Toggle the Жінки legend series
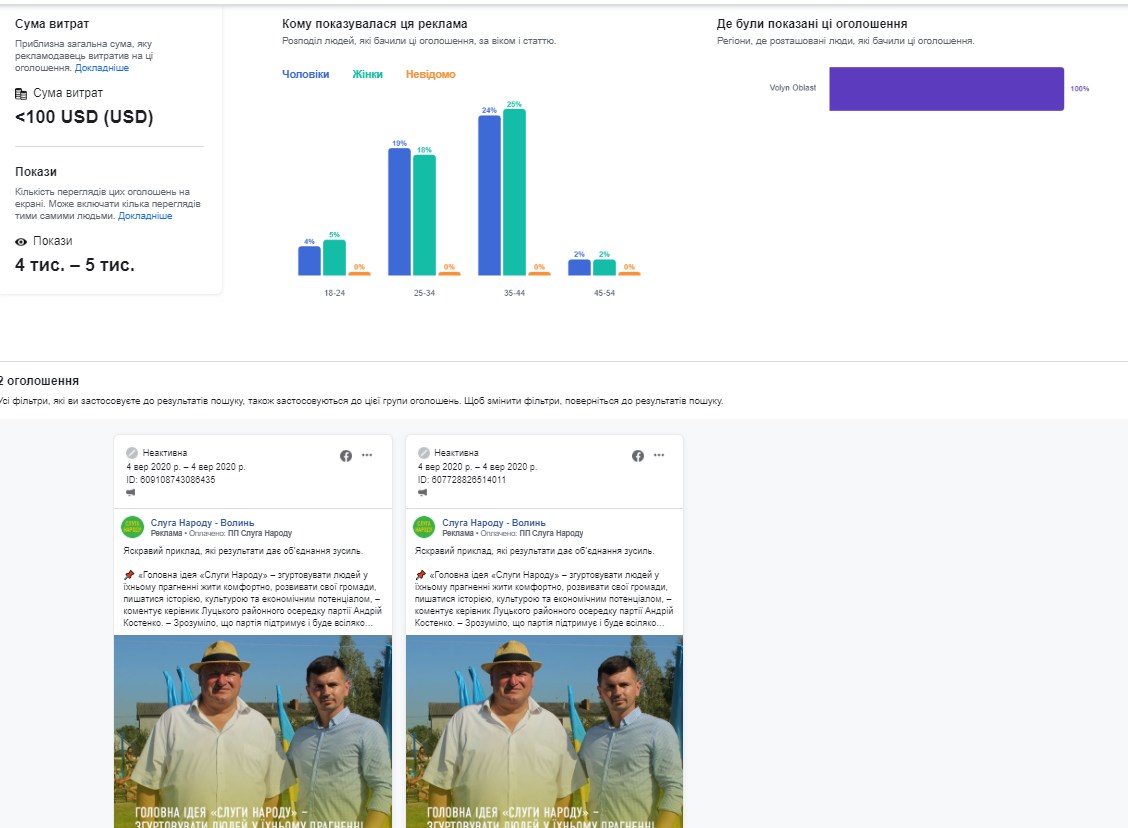Image resolution: width=1128 pixels, height=828 pixels. click(367, 75)
